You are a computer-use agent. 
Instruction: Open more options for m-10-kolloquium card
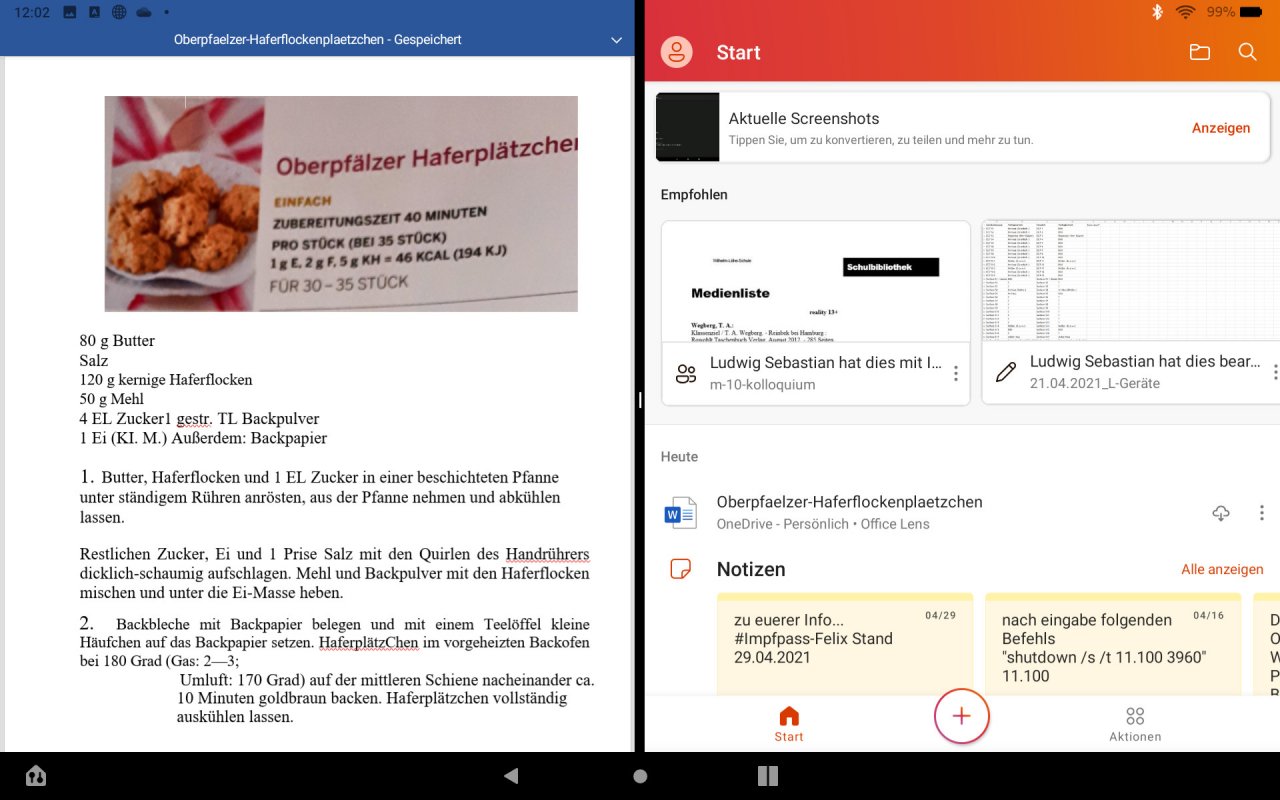click(956, 373)
